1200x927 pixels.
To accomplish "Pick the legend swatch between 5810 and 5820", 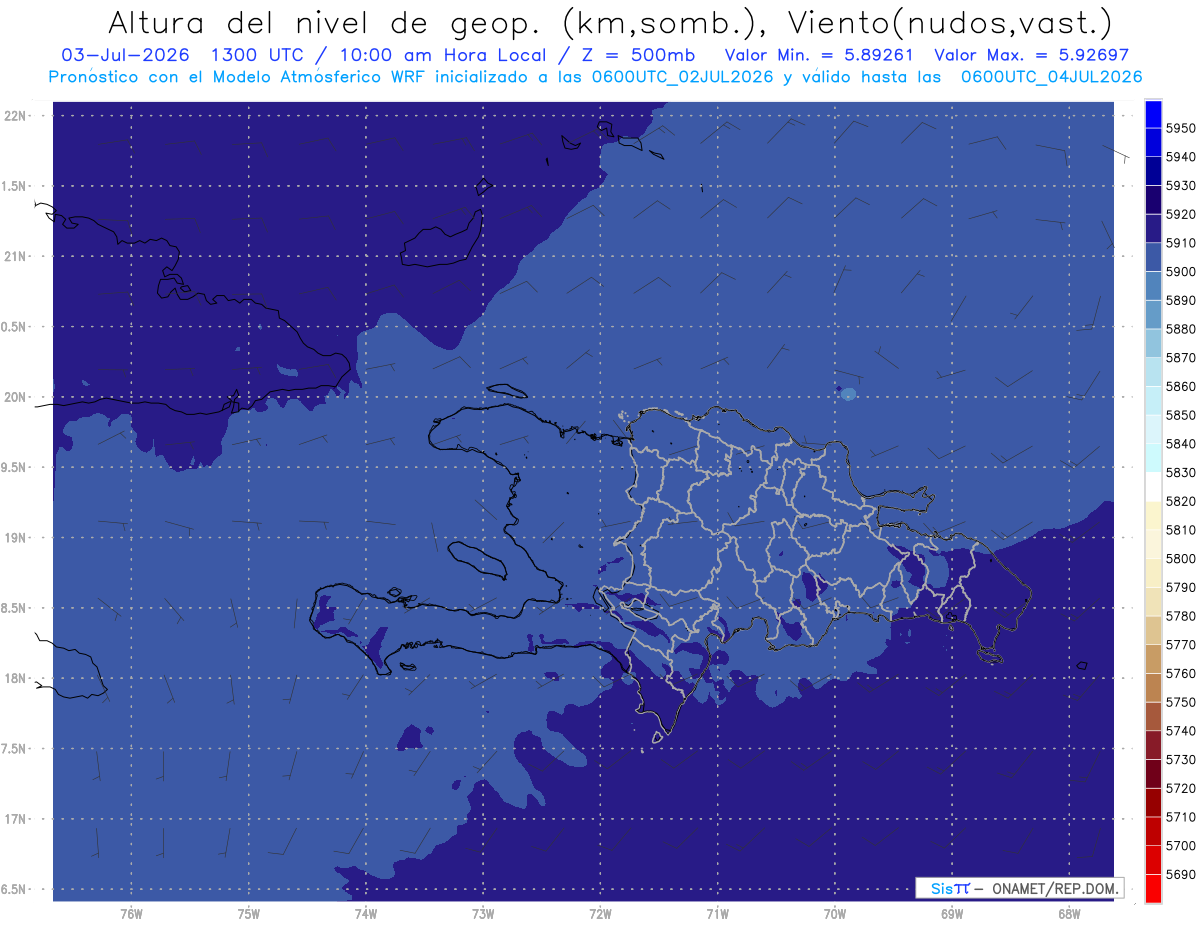I will (1153, 515).
